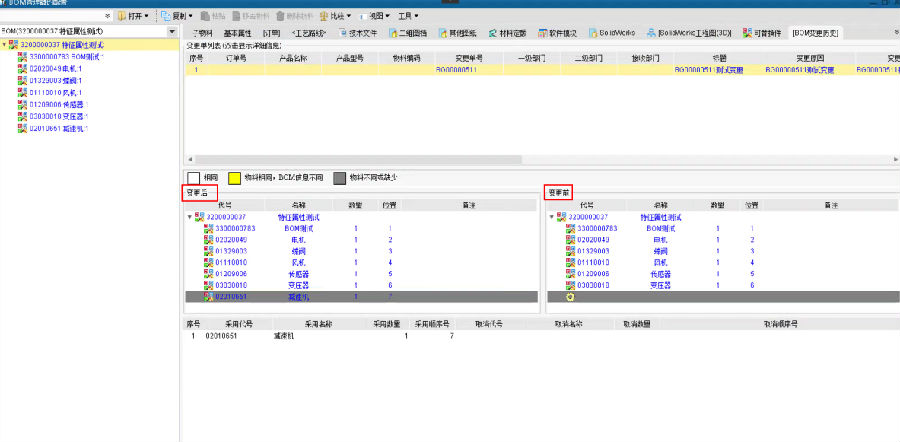This screenshot has width=900, height=442.
Task: Click the gray legend color swatch
Action: [x=340, y=178]
